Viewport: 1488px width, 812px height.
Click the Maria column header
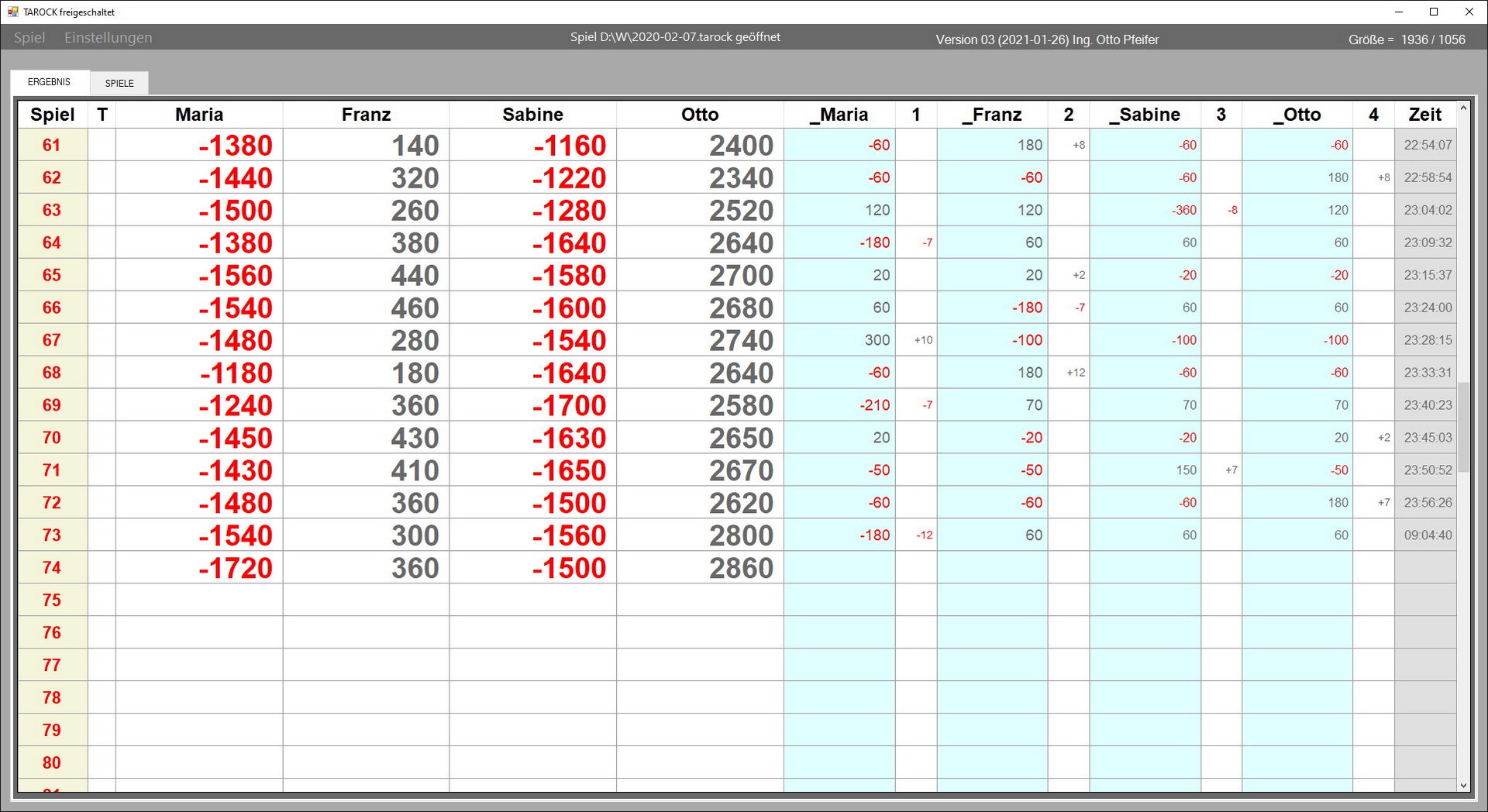point(199,115)
